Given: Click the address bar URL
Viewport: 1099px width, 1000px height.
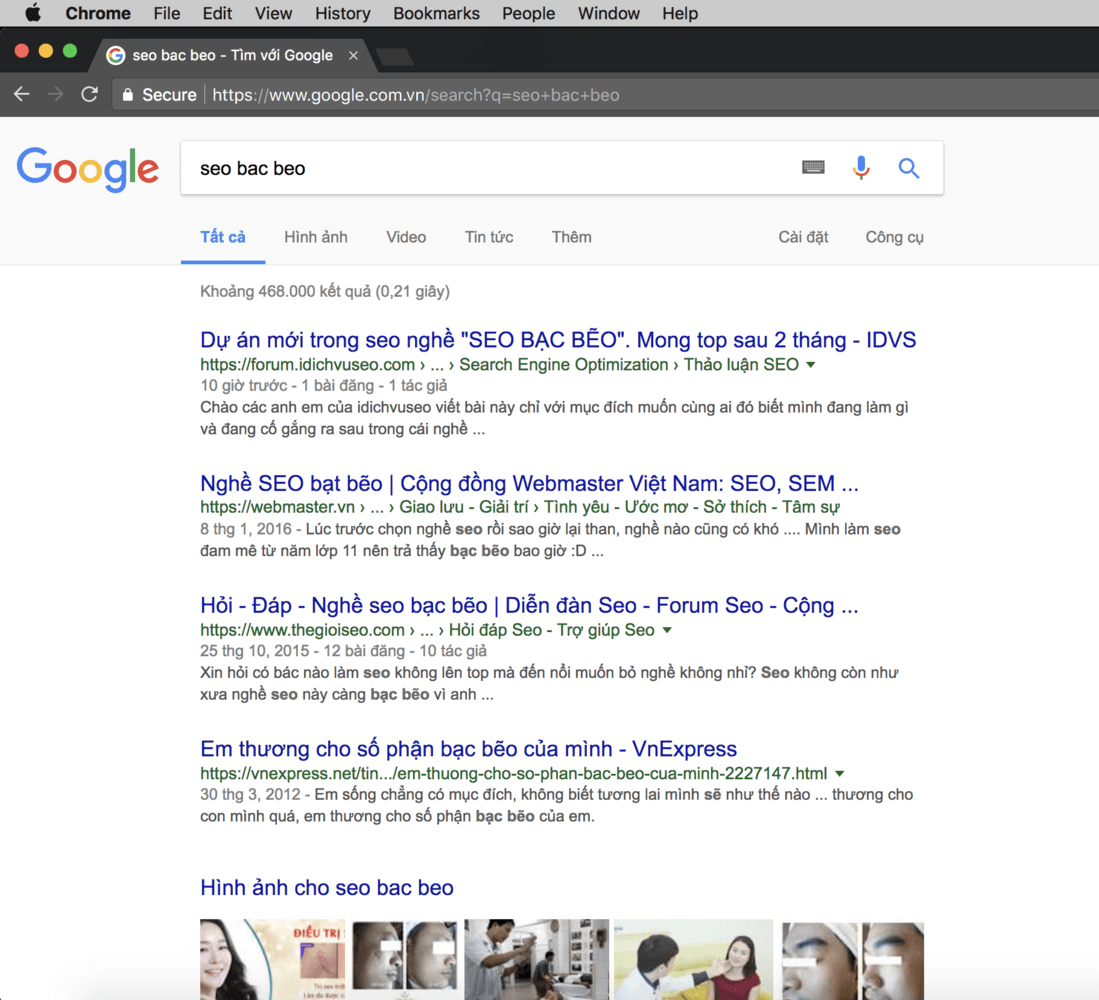Looking at the screenshot, I should tap(416, 95).
